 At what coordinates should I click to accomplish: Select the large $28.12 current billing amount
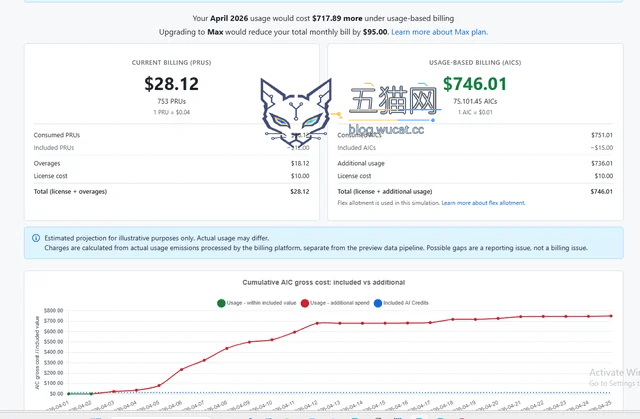(x=171, y=84)
